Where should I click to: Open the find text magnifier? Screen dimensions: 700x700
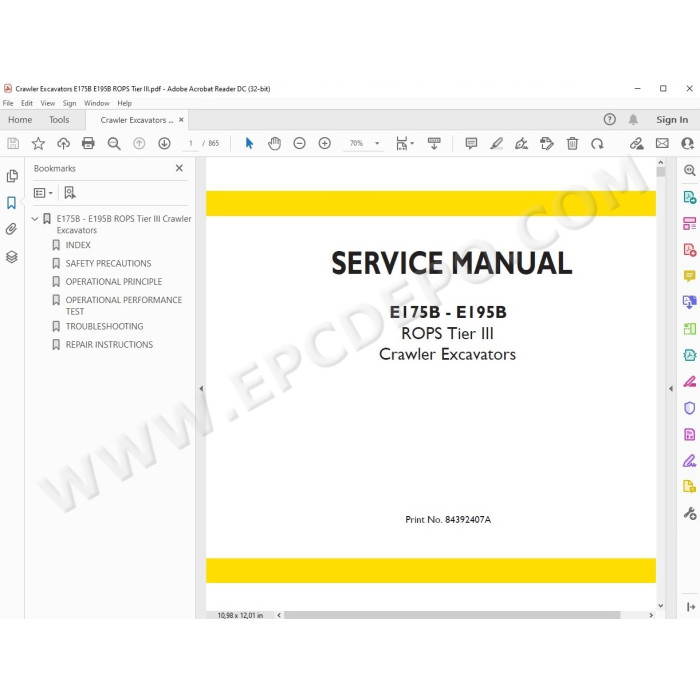(114, 143)
